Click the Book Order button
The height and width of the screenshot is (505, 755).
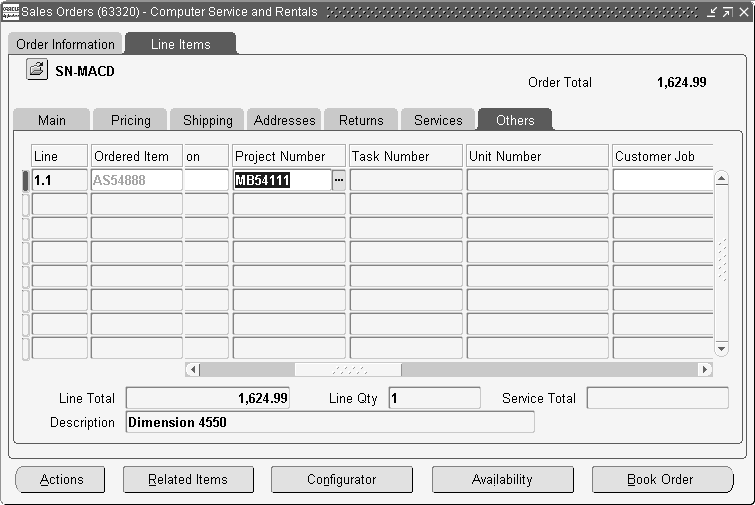click(662, 479)
